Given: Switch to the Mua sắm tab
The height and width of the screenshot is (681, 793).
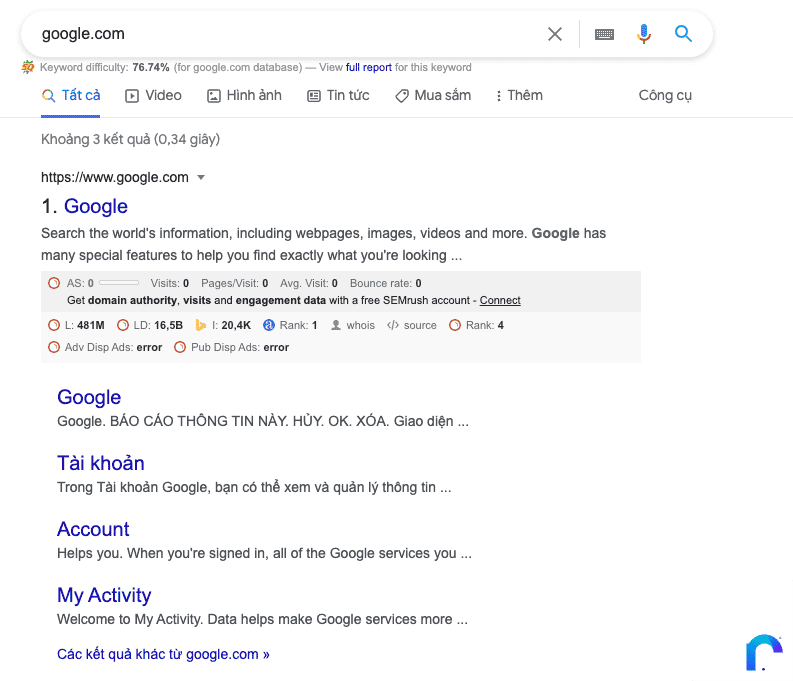Looking at the screenshot, I should (433, 96).
